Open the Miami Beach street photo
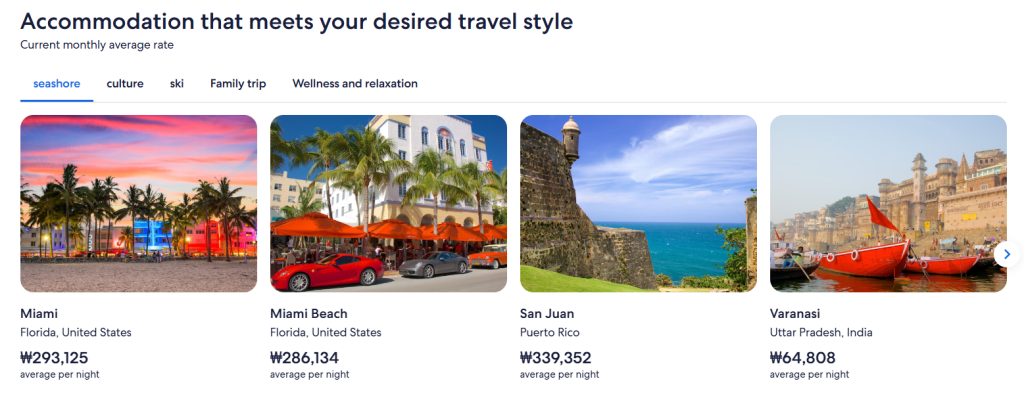The image size is (1024, 404). (388, 203)
